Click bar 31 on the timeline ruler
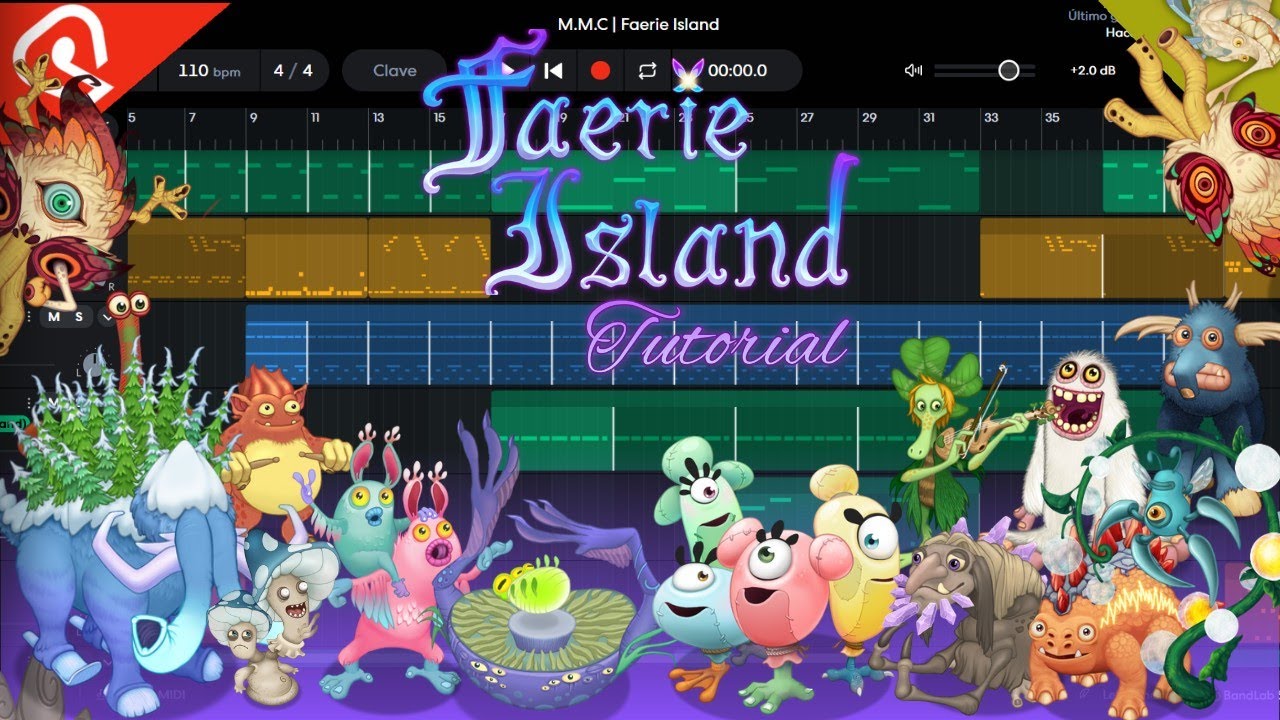Screen dimensions: 1280x720 tap(929, 118)
